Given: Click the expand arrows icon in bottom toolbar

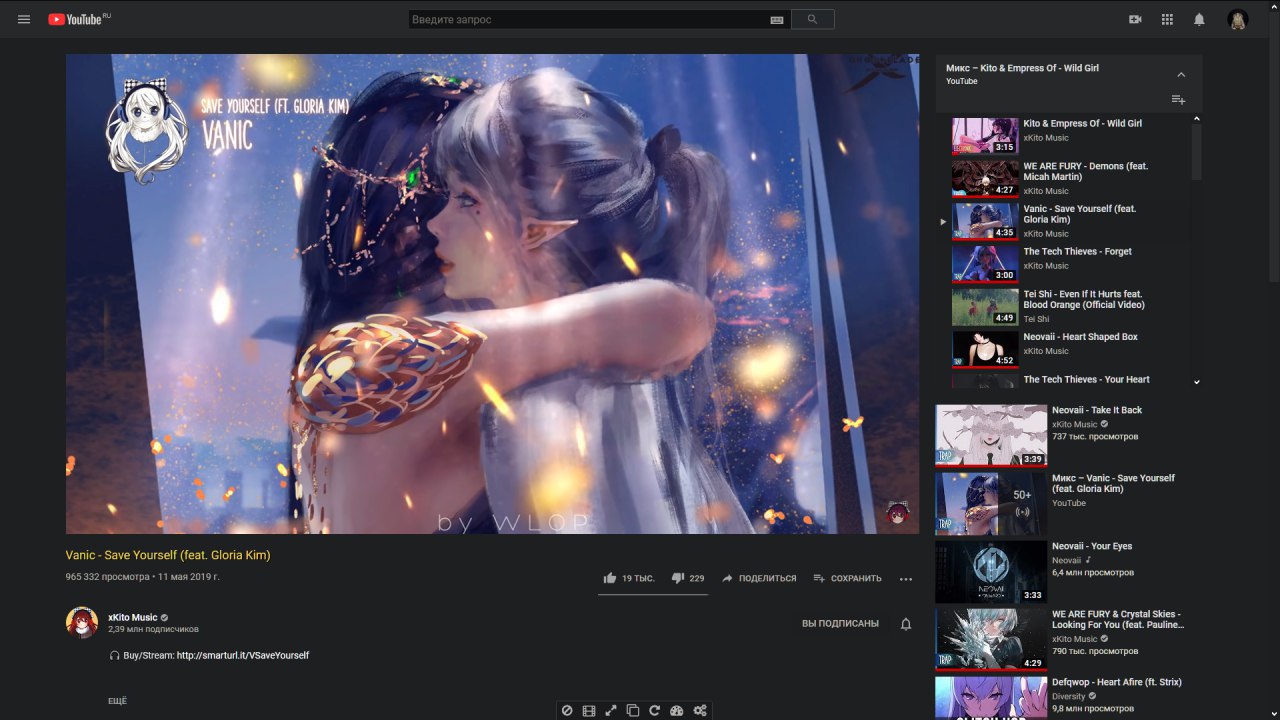Looking at the screenshot, I should (611, 711).
